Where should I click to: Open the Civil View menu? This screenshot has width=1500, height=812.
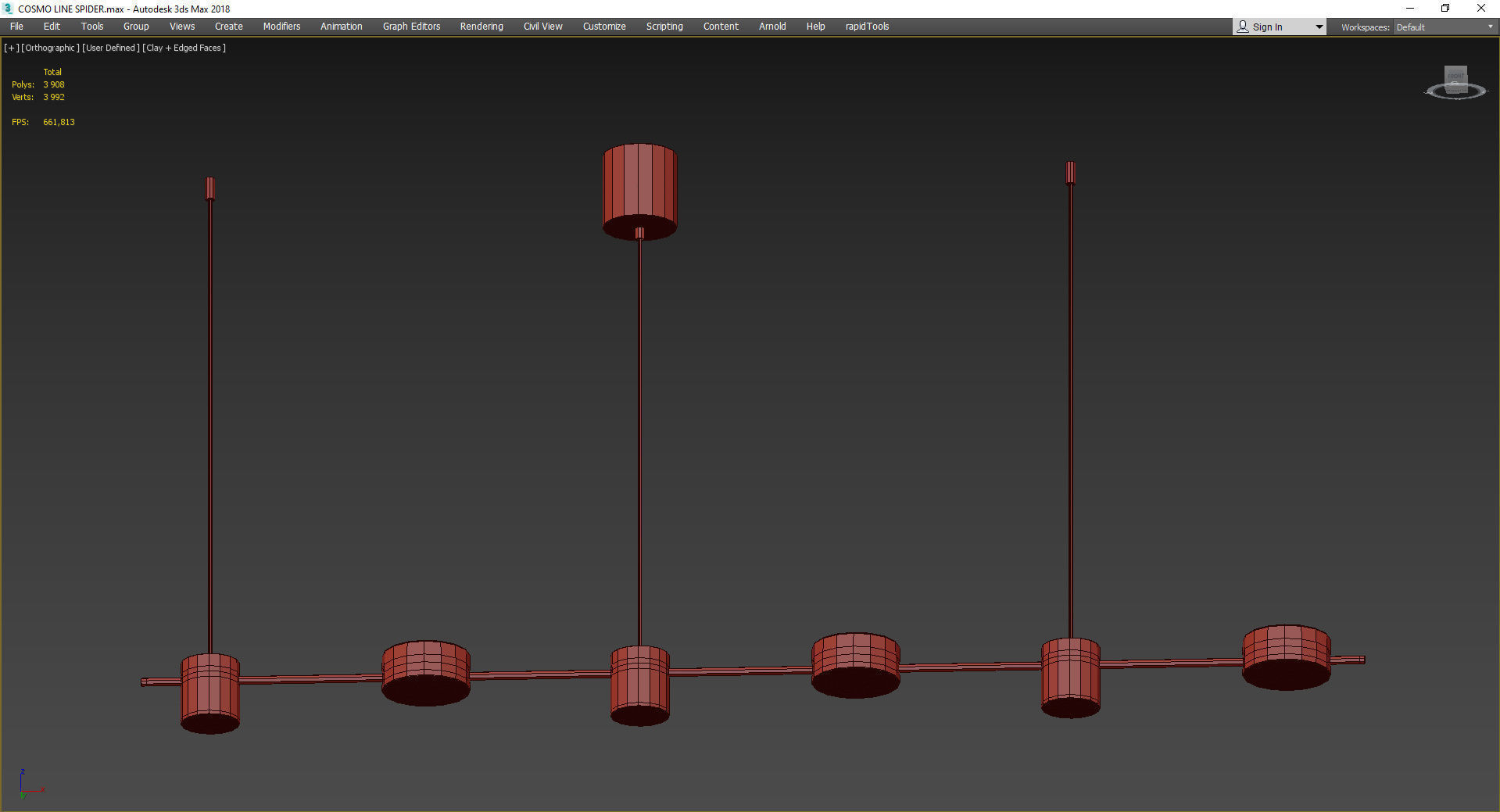pos(543,27)
